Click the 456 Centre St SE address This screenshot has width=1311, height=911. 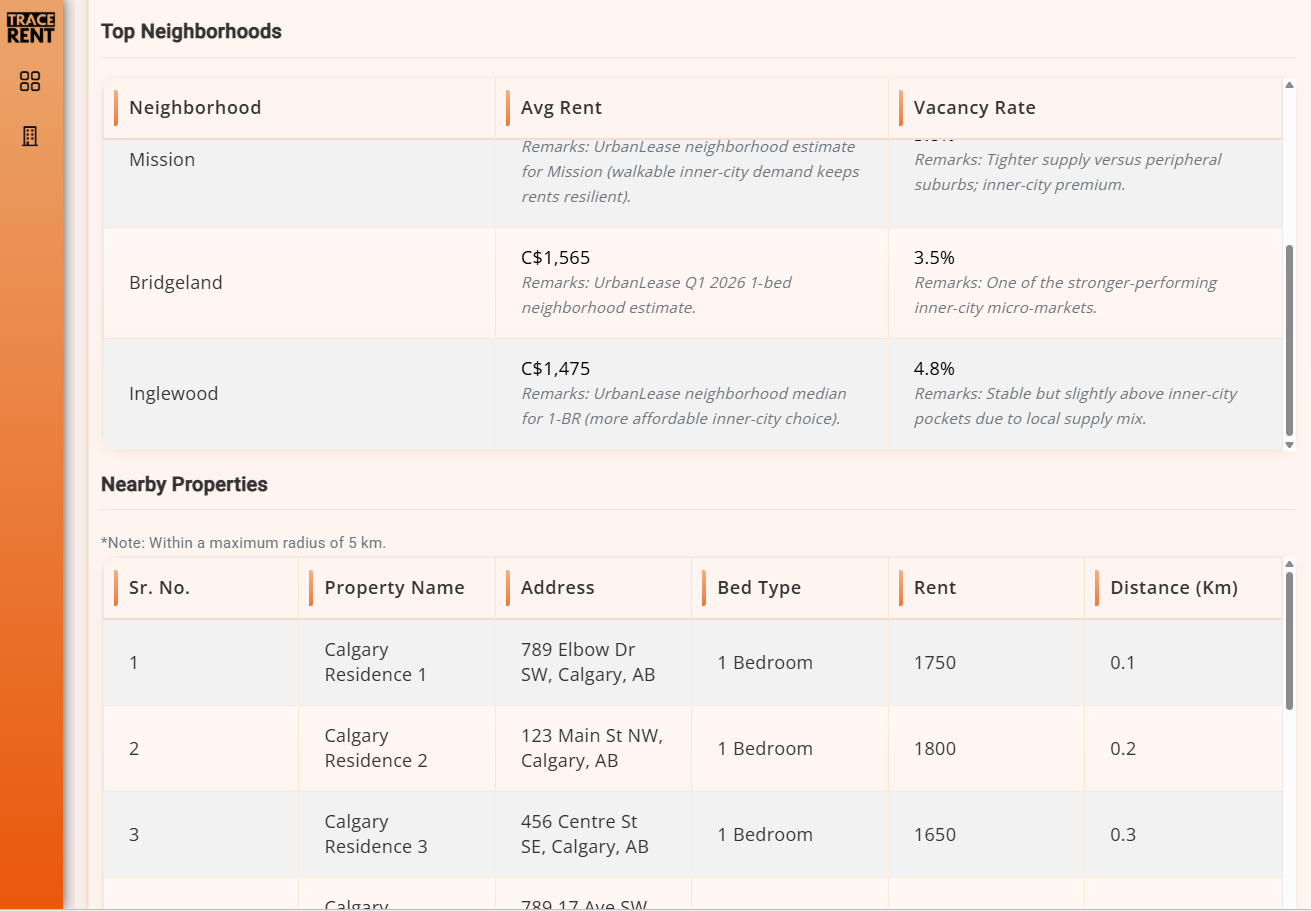point(585,834)
